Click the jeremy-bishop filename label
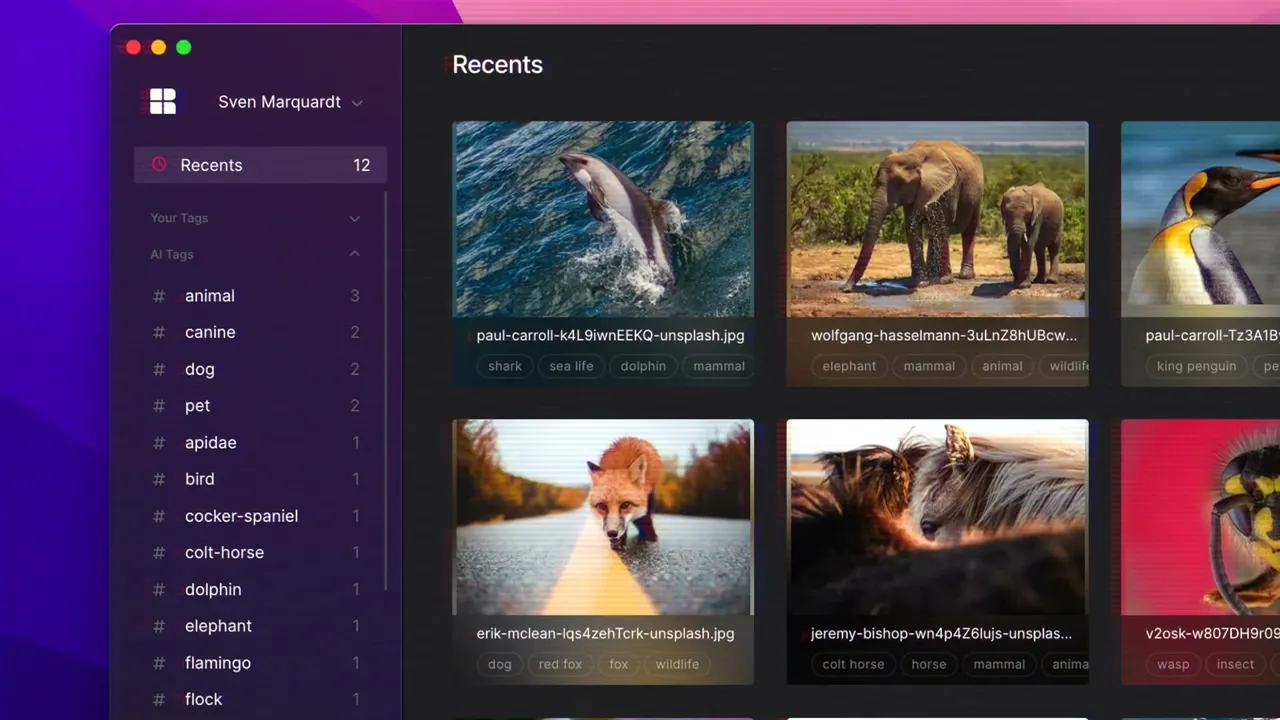 (941, 634)
